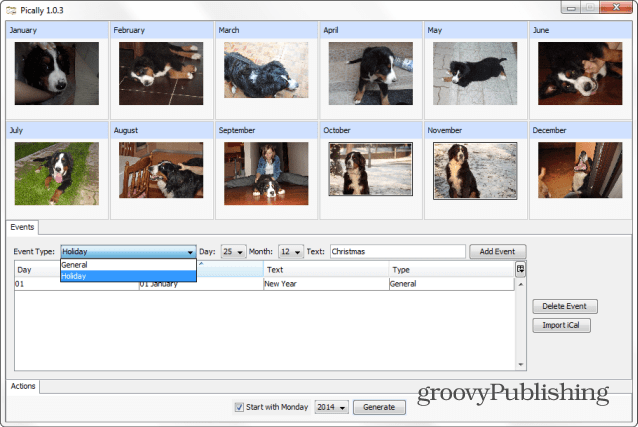Open the Event Type dropdown

point(128,252)
